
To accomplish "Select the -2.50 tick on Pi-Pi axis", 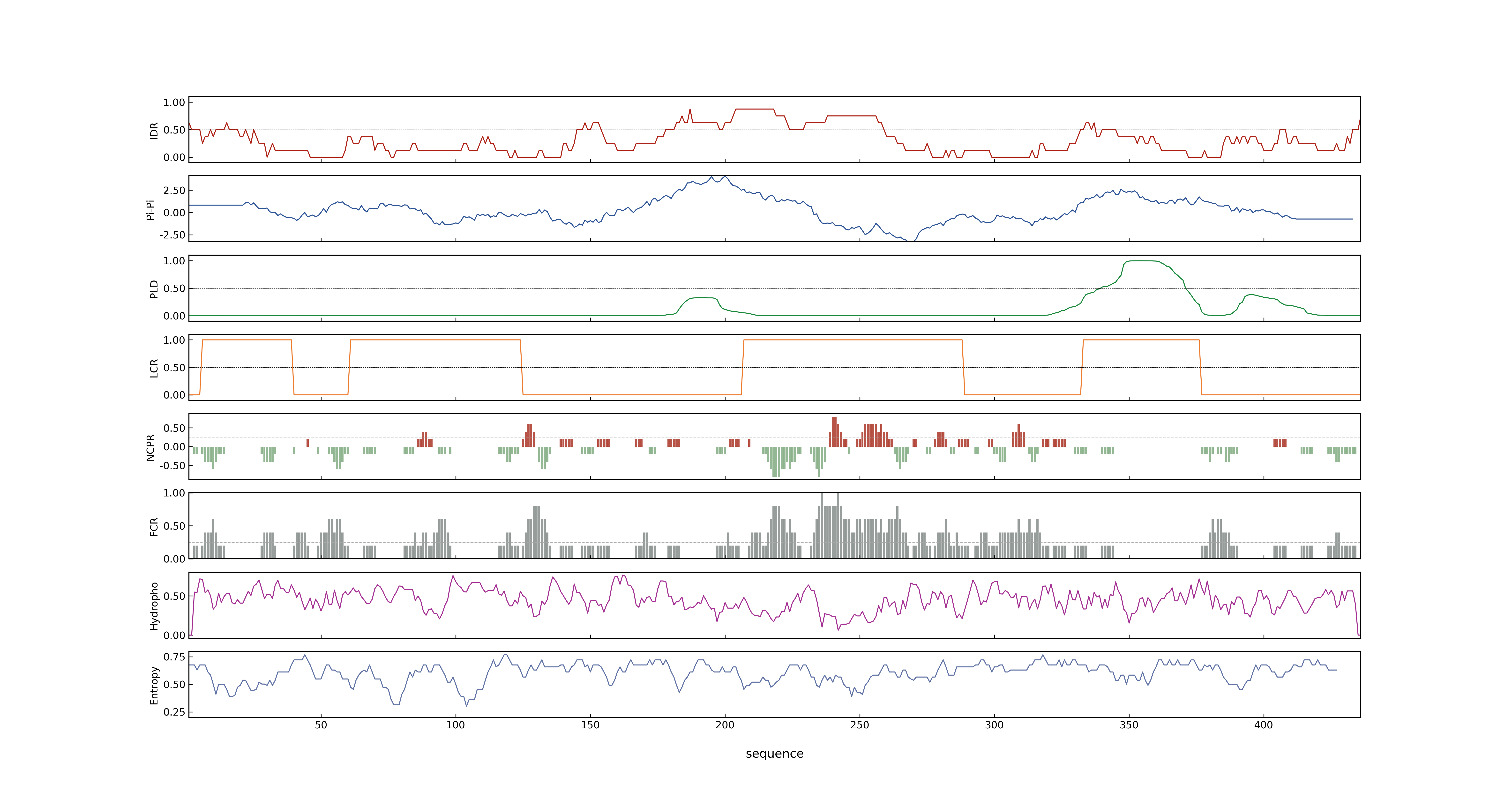I will click(172, 235).
